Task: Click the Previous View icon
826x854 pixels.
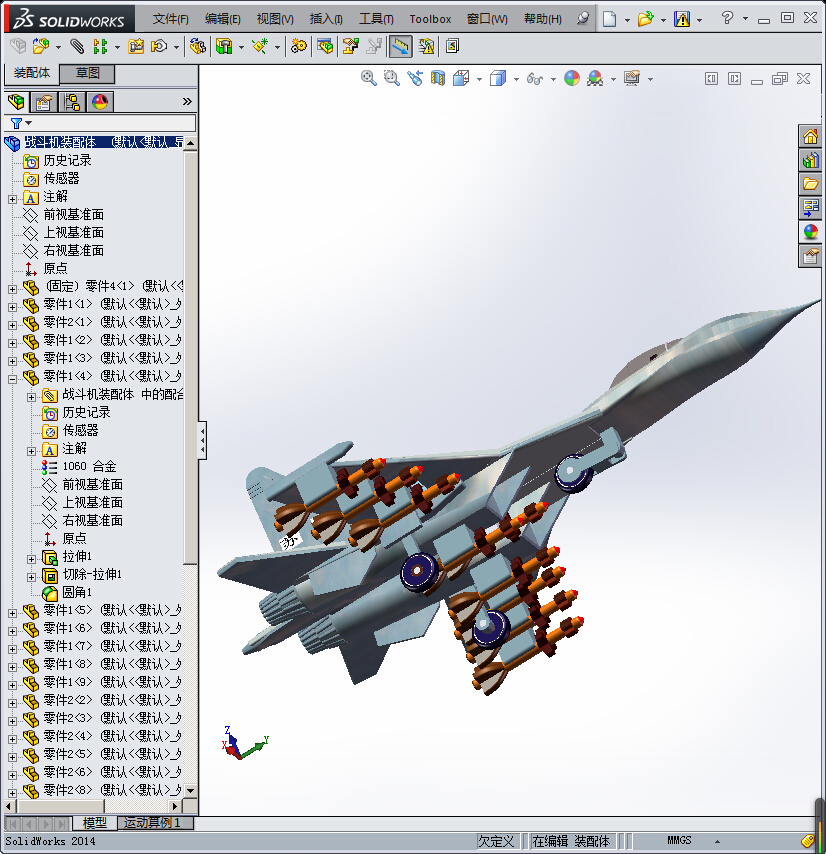Action: point(415,78)
